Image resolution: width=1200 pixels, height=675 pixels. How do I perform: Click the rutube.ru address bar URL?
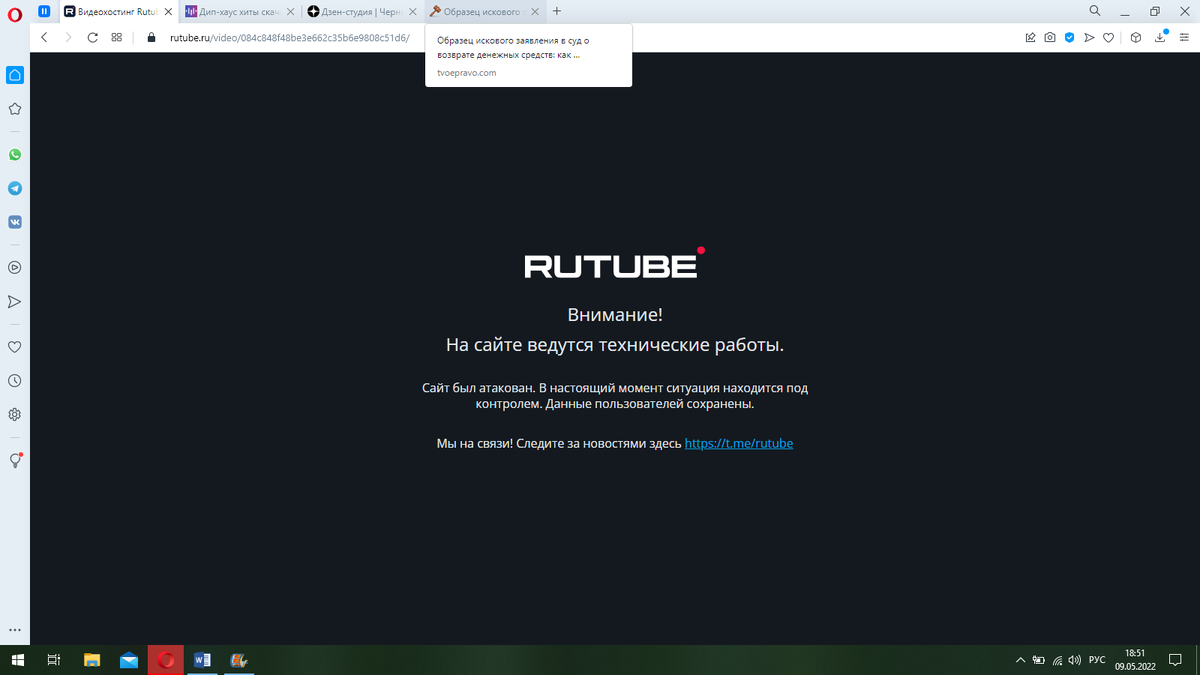pos(290,37)
